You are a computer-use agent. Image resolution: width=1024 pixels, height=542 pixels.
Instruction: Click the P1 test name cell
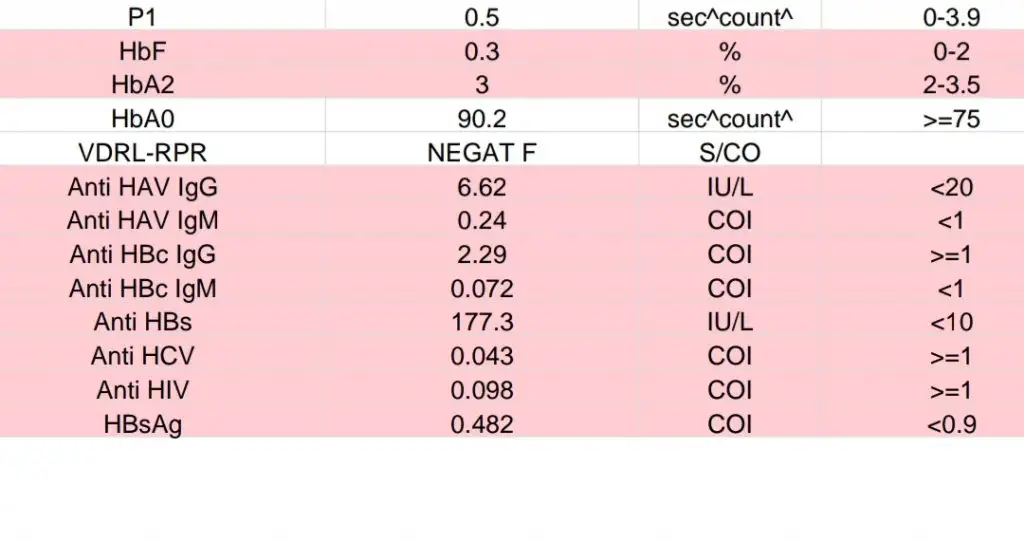point(142,17)
